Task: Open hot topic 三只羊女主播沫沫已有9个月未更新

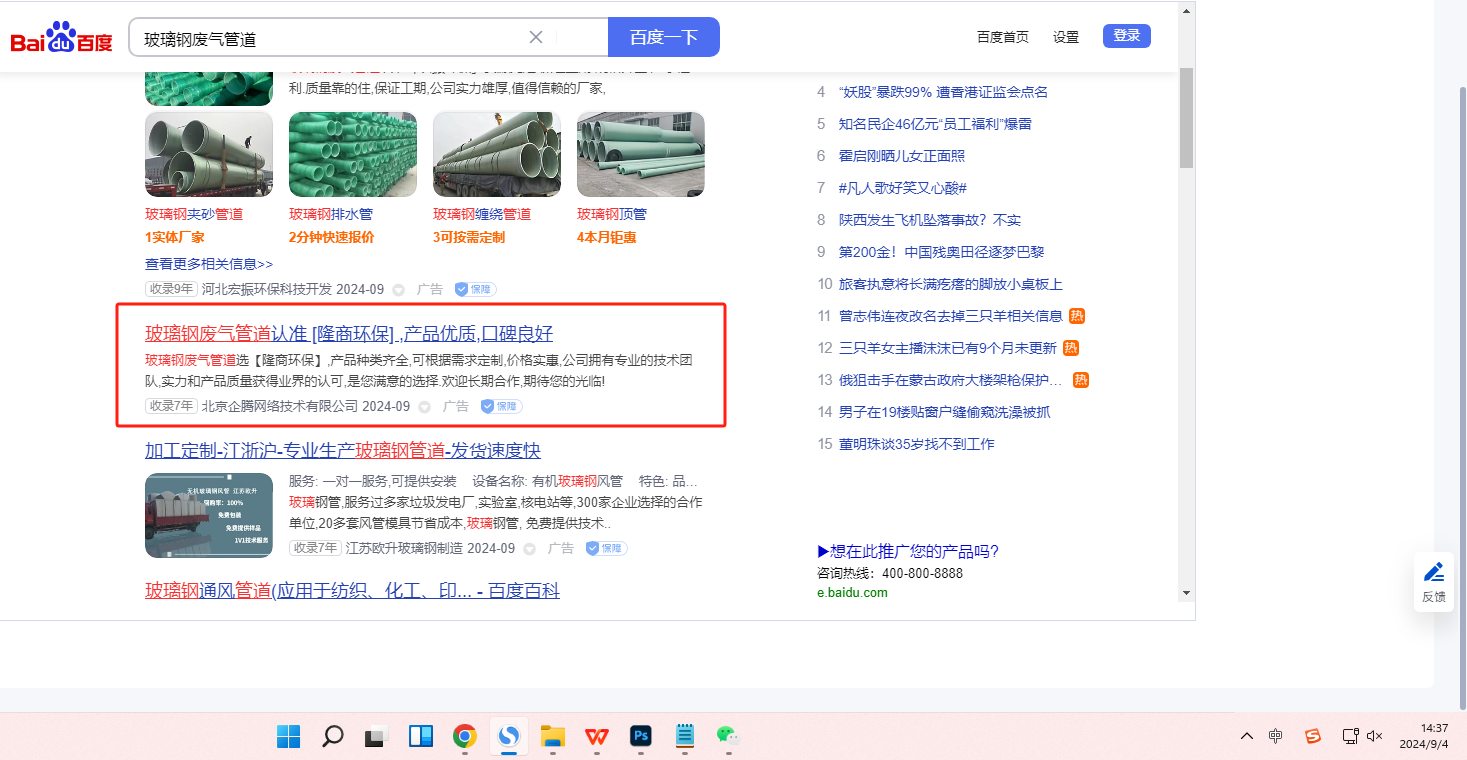Action: (948, 348)
